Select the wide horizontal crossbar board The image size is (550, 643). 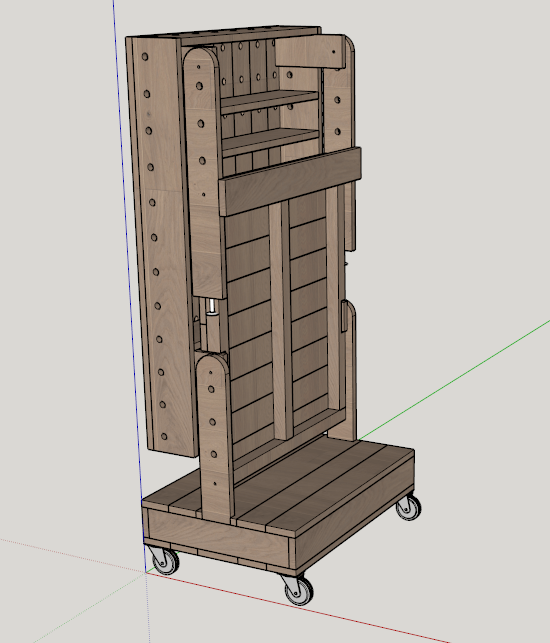tap(290, 181)
